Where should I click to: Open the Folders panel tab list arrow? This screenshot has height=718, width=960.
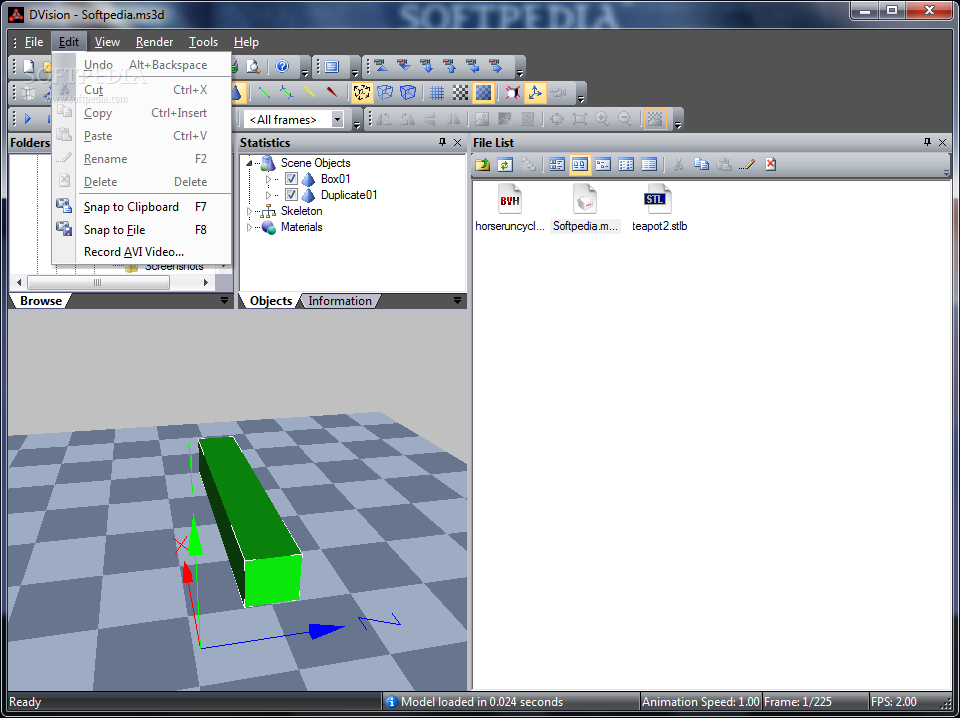click(x=224, y=301)
